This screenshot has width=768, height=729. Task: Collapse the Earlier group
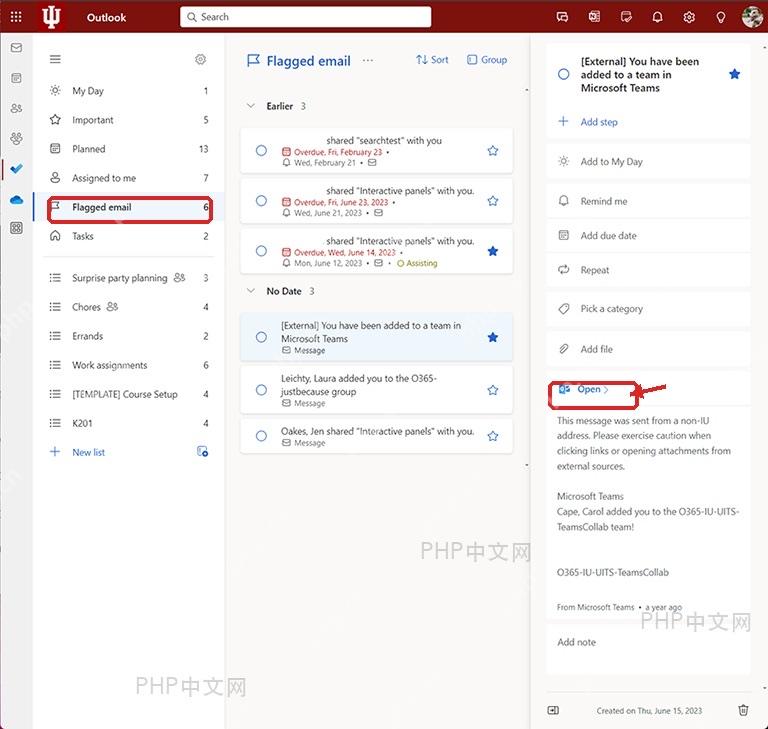coord(251,106)
